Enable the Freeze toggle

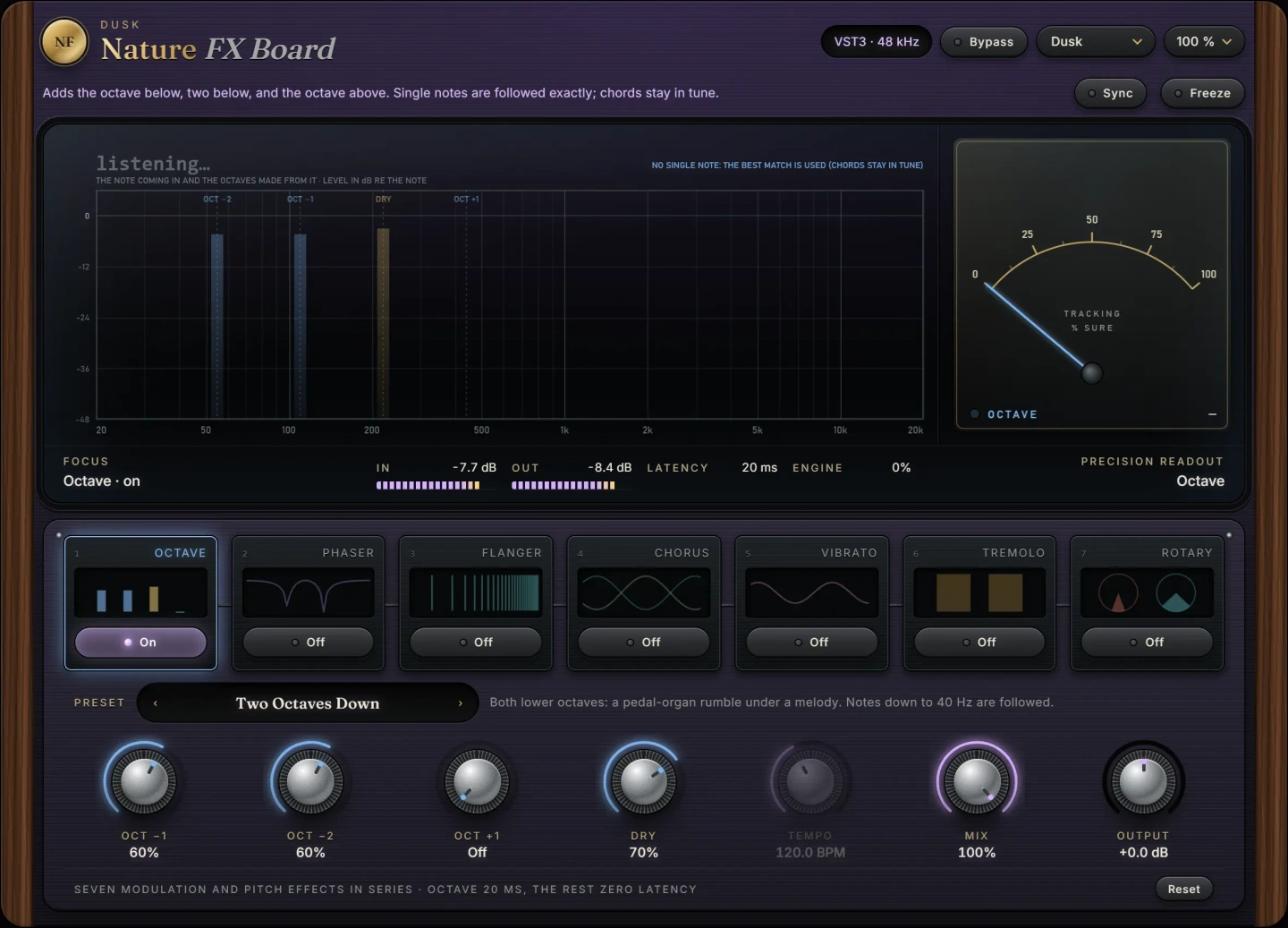click(x=1202, y=93)
